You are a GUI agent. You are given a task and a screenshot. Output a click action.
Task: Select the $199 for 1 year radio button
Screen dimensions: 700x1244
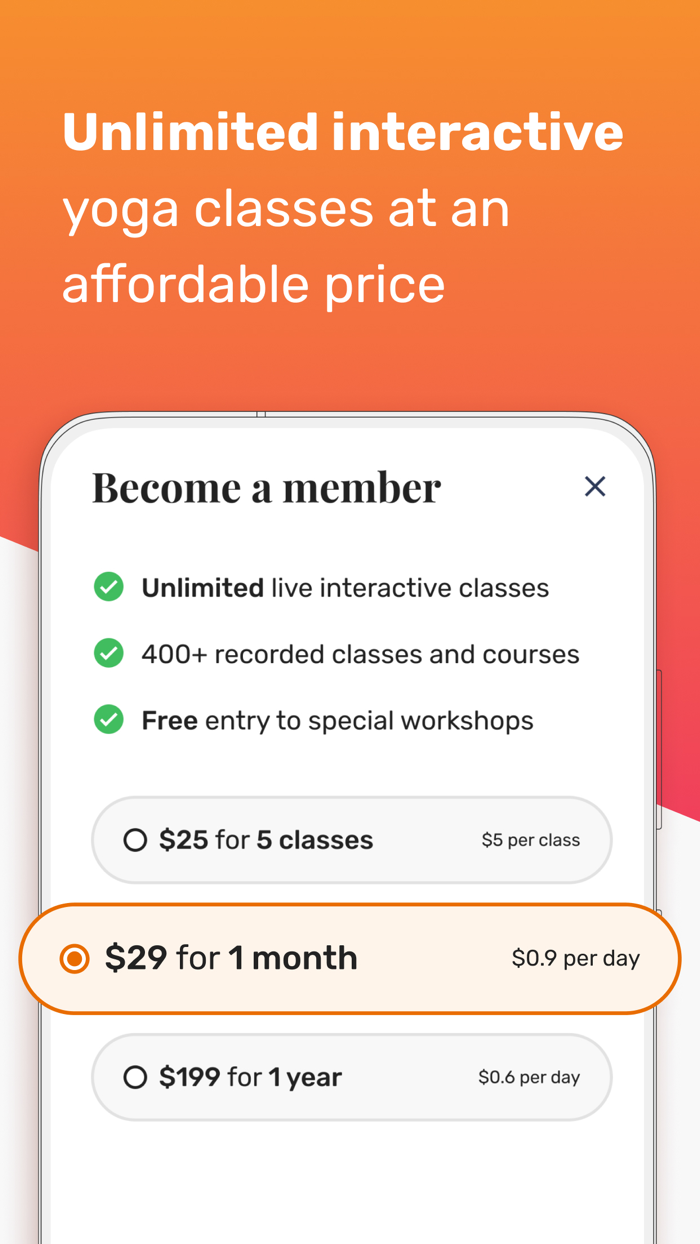click(x=135, y=1077)
